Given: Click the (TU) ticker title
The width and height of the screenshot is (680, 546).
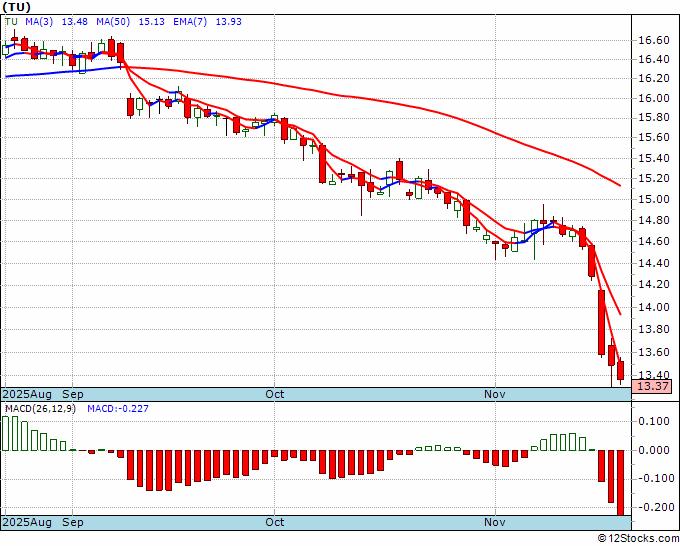Looking at the screenshot, I should coord(16,7).
